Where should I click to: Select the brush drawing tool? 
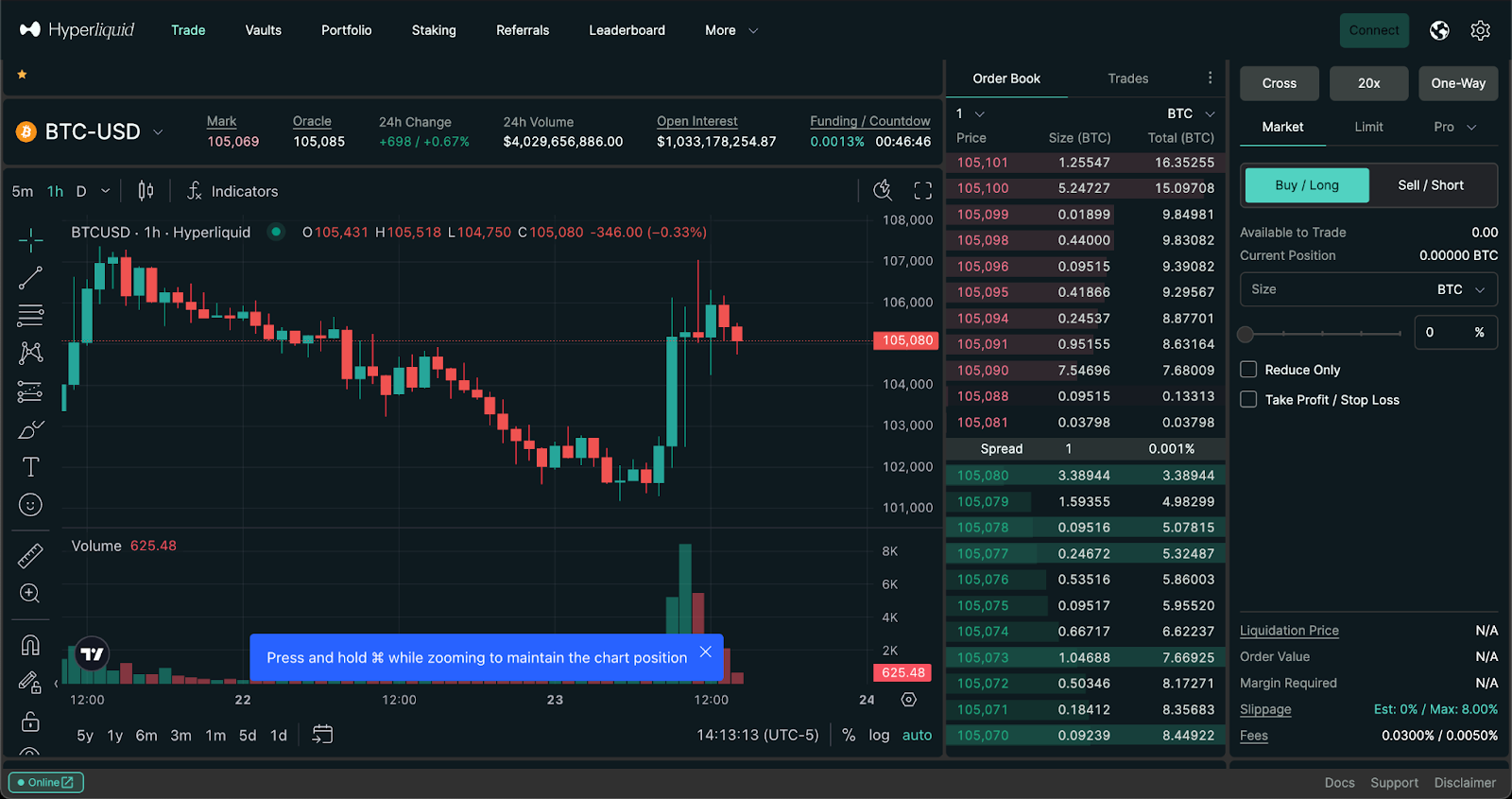point(30,429)
